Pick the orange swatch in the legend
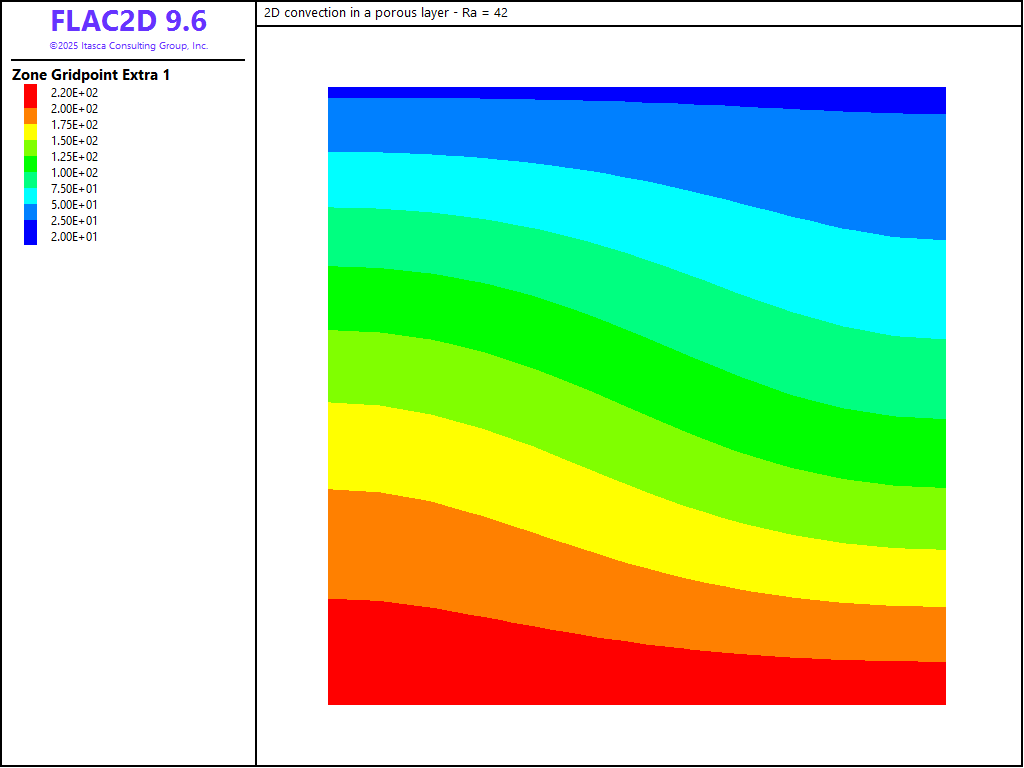1024x768 pixels. point(30,116)
